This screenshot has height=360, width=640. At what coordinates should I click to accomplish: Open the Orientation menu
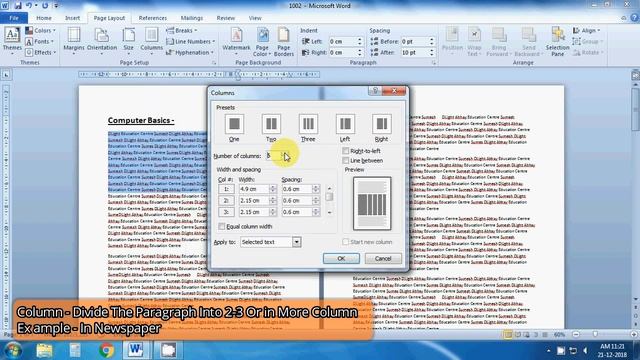(102, 41)
